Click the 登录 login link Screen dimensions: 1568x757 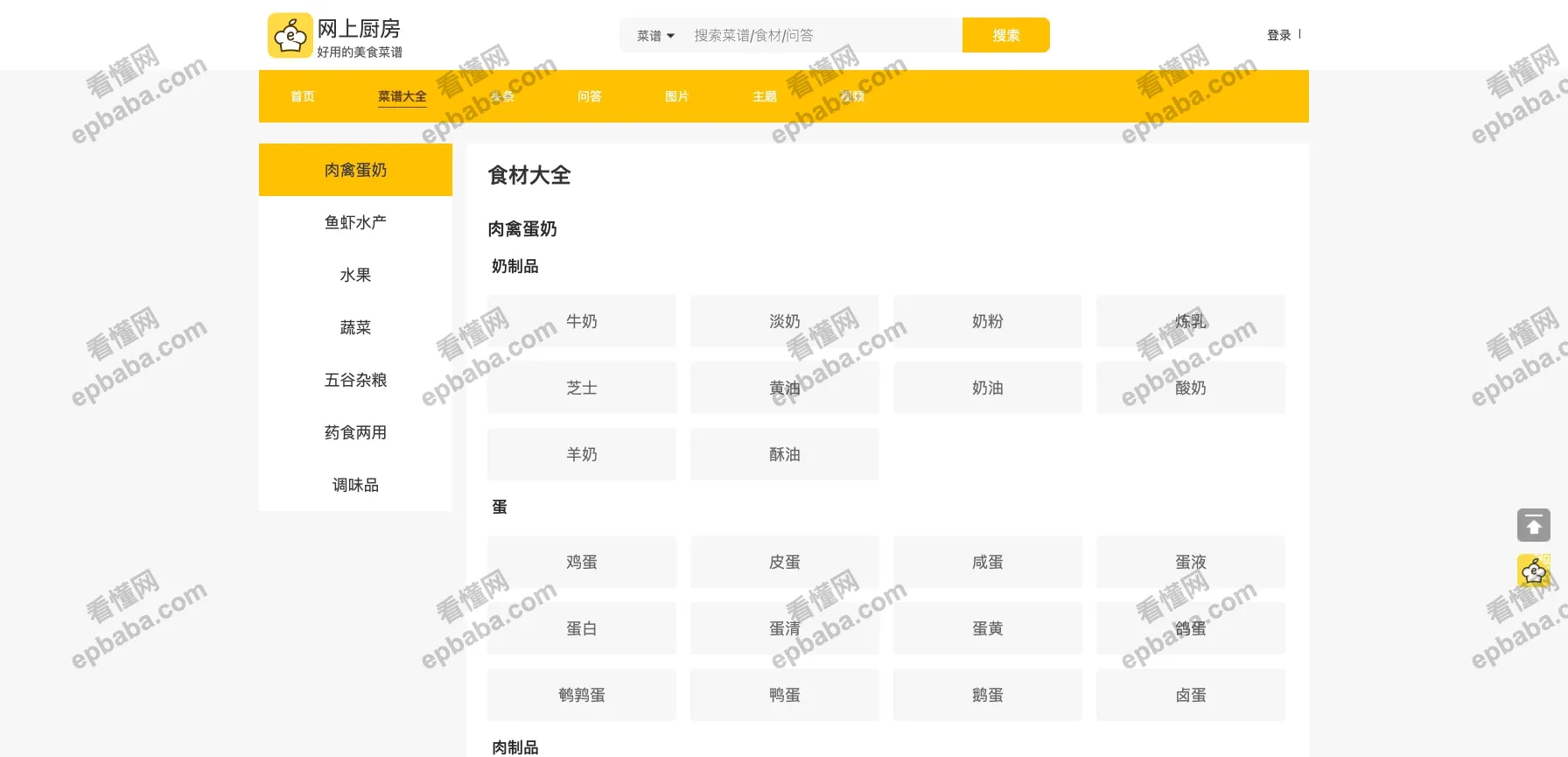[x=1278, y=35]
